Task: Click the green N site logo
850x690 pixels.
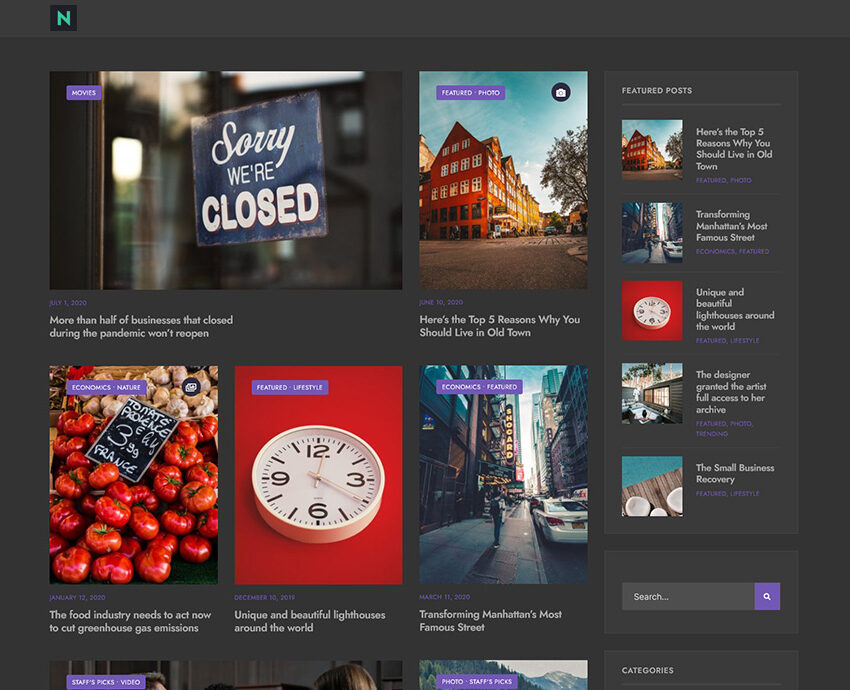Action: [63, 18]
